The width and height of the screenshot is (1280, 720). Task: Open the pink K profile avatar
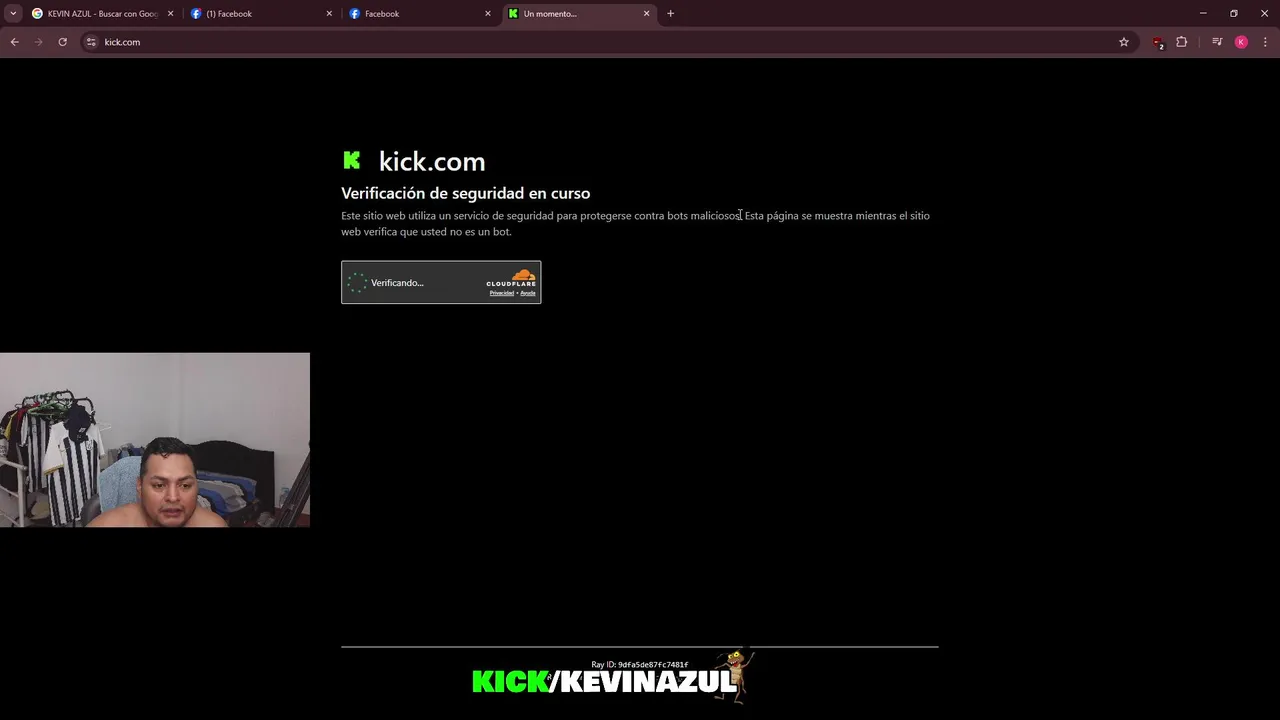pos(1241,42)
